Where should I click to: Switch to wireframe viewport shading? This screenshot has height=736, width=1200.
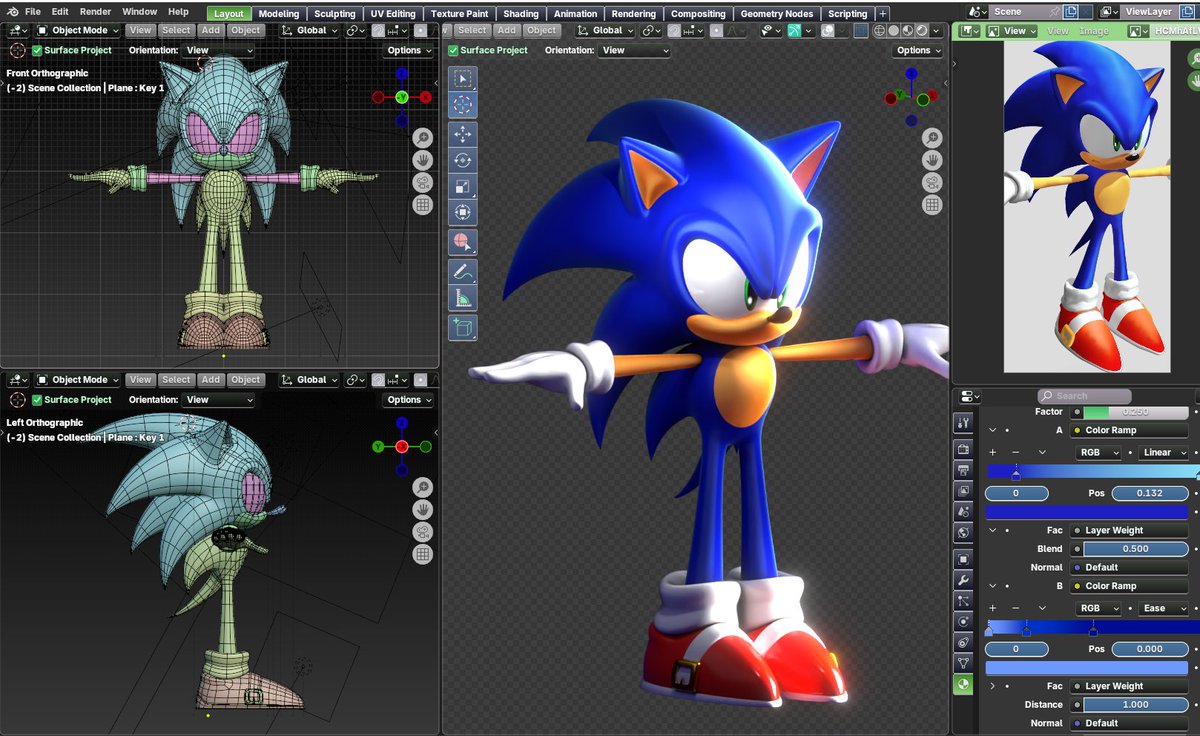[x=880, y=31]
